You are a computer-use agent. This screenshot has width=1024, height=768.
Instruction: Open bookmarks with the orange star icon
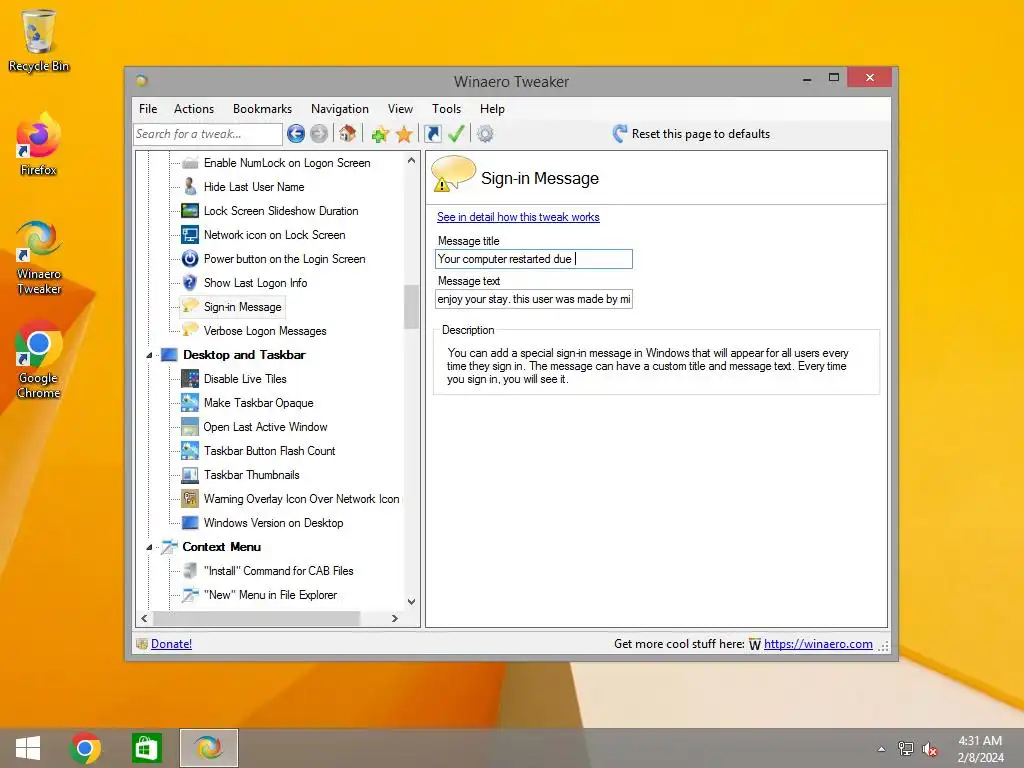404,134
